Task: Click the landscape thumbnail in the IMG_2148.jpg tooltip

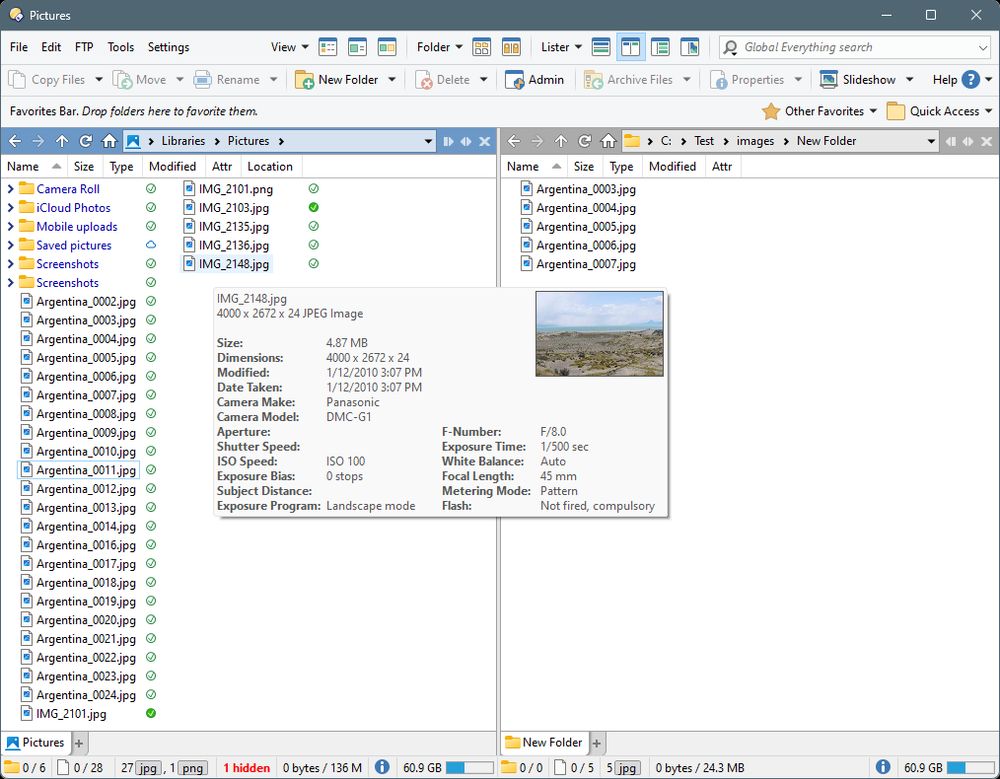Action: click(x=599, y=334)
